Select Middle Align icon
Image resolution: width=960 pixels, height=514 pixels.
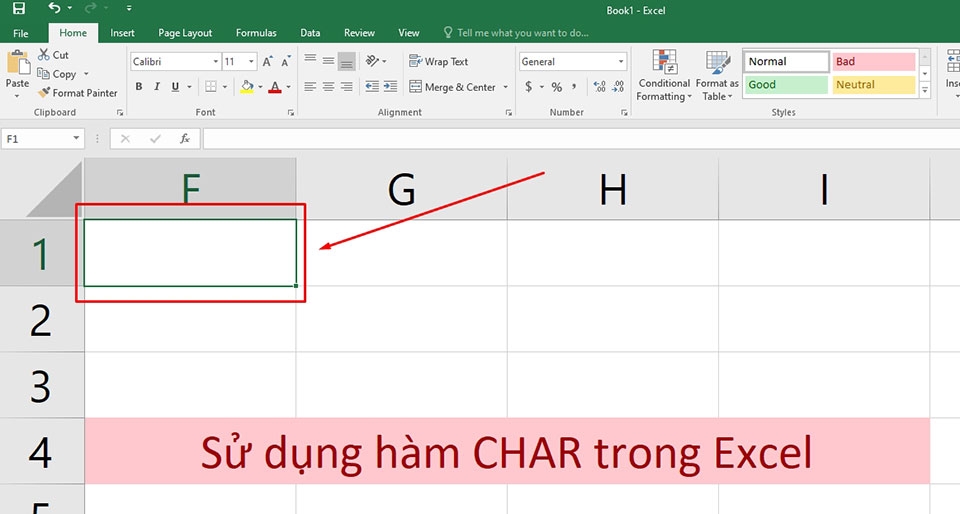pyautogui.click(x=329, y=61)
